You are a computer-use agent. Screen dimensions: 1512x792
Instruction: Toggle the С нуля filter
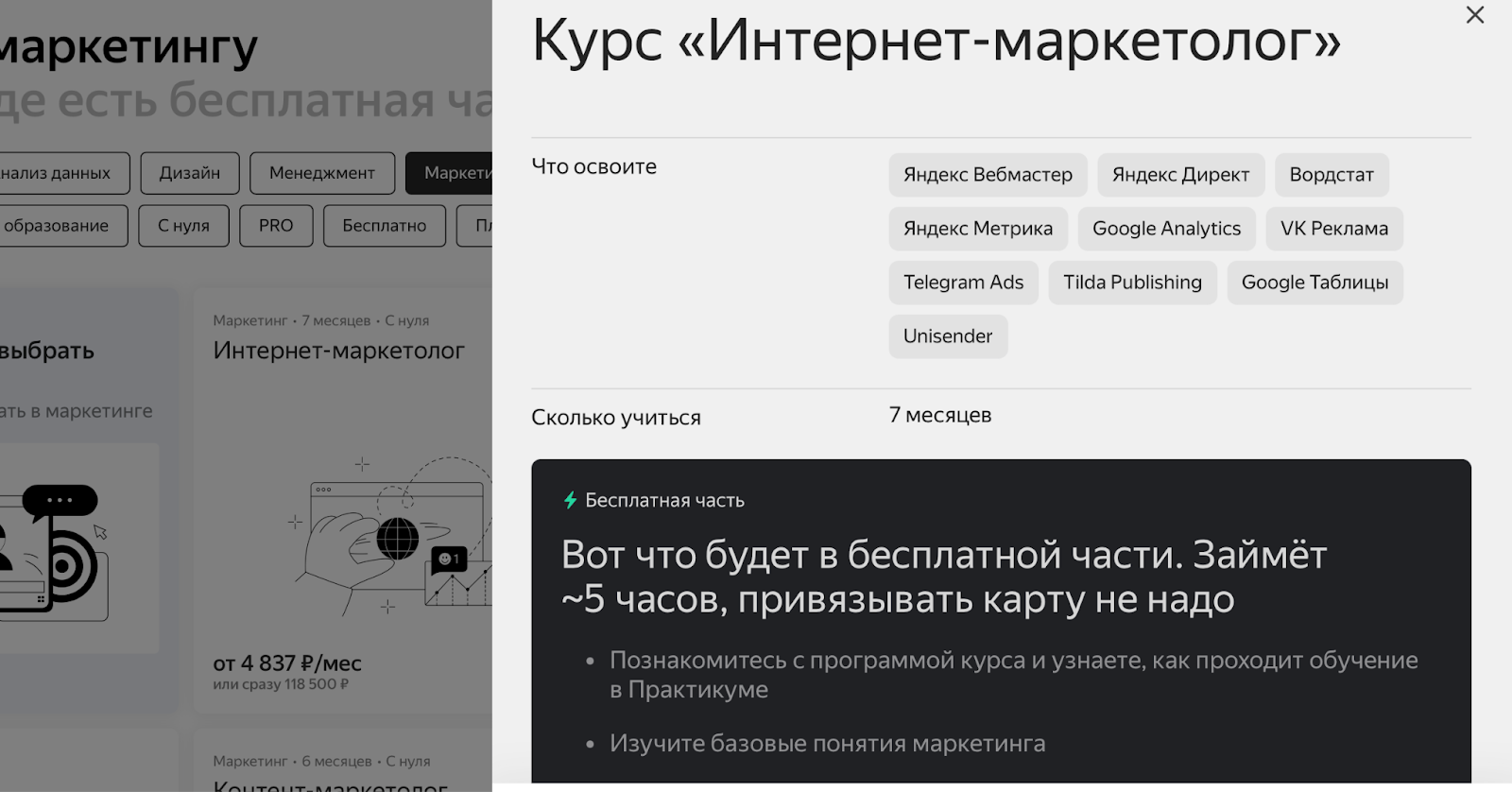[183, 226]
